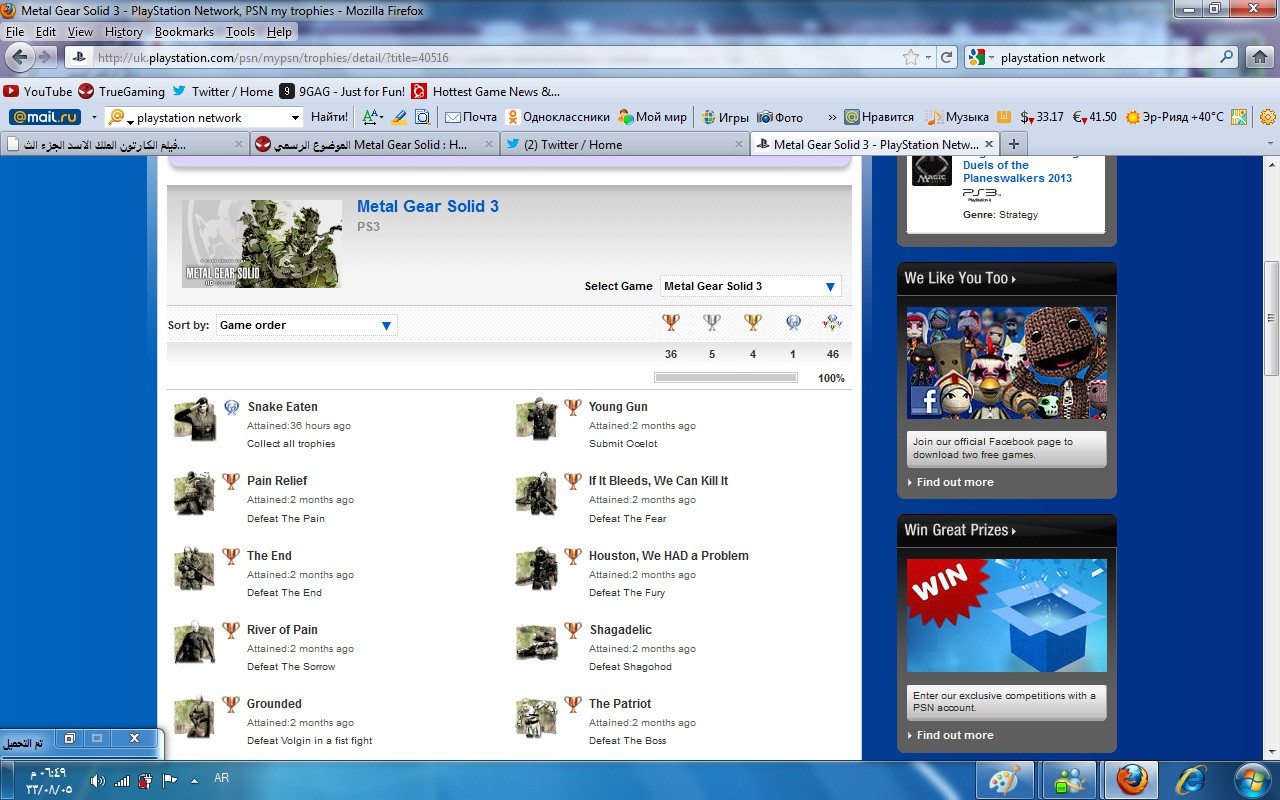The height and width of the screenshot is (800, 1280).
Task: Open the TrueGaming bookmark
Action: pos(121,91)
